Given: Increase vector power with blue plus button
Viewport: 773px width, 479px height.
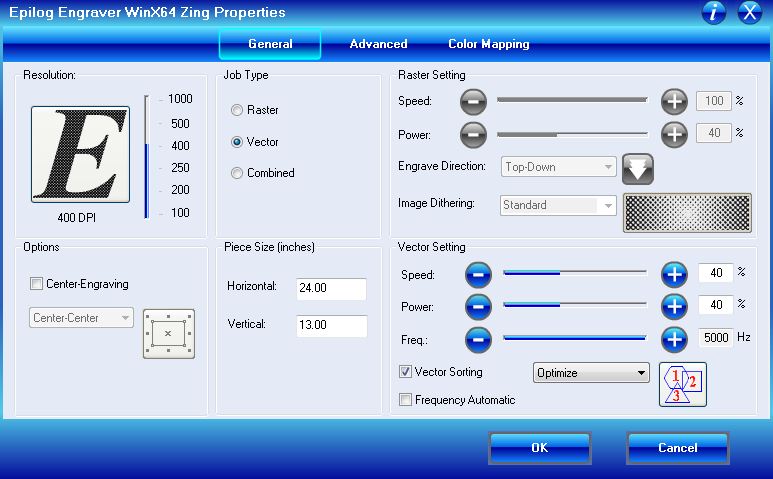Looking at the screenshot, I should pos(674,307).
